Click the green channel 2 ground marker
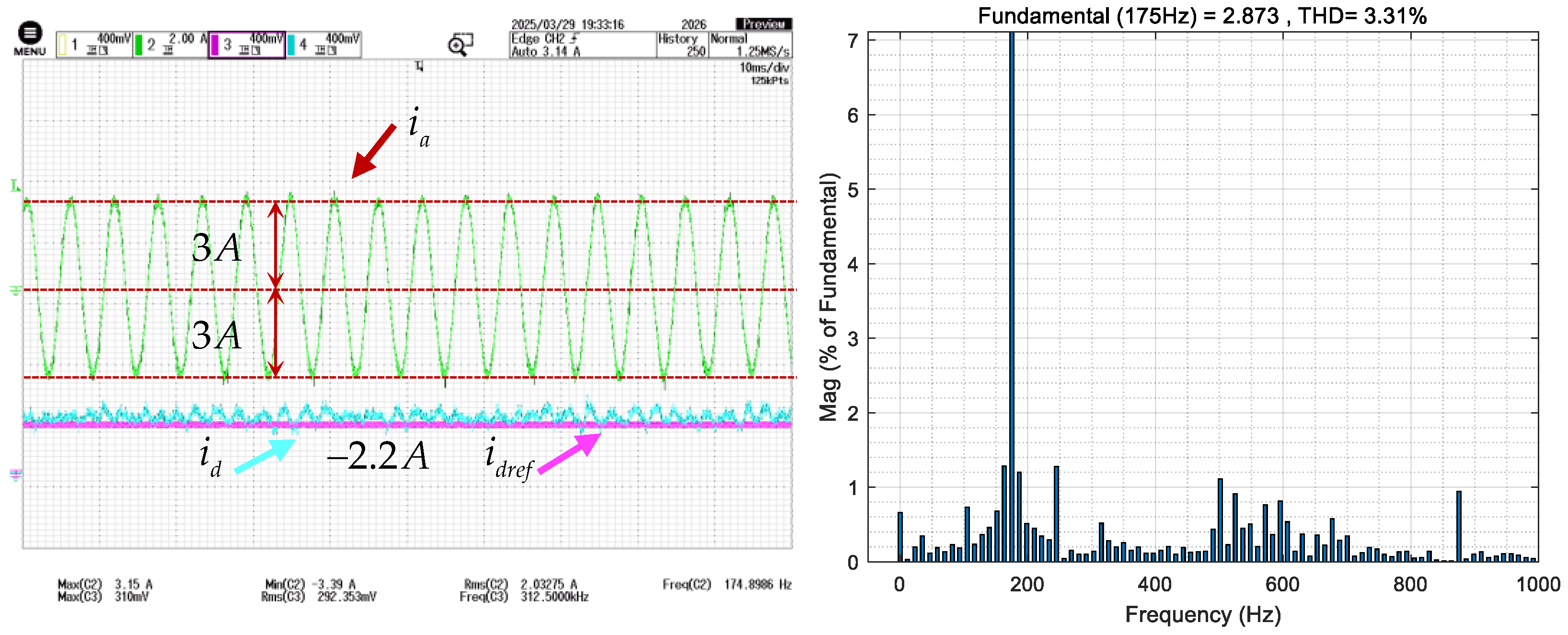This screenshot has height=635, width=1568. coord(16,290)
